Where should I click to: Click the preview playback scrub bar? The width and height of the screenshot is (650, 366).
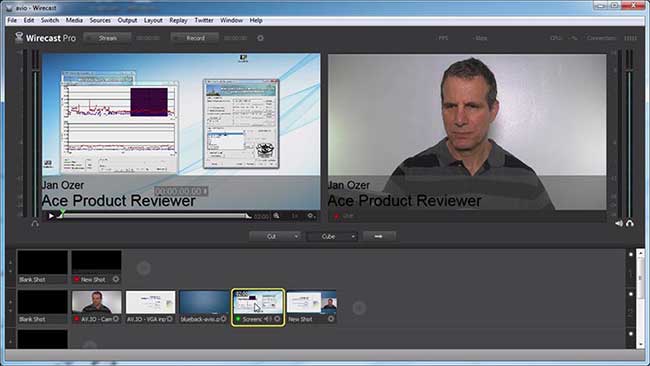pos(155,216)
